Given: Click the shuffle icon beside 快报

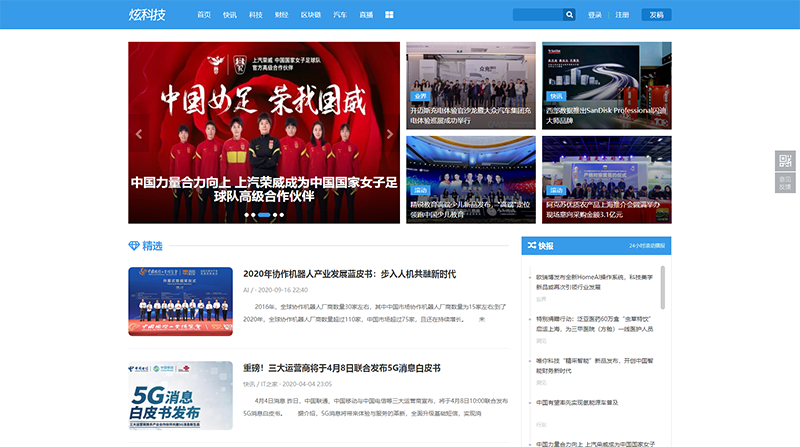Looking at the screenshot, I should click(530, 245).
